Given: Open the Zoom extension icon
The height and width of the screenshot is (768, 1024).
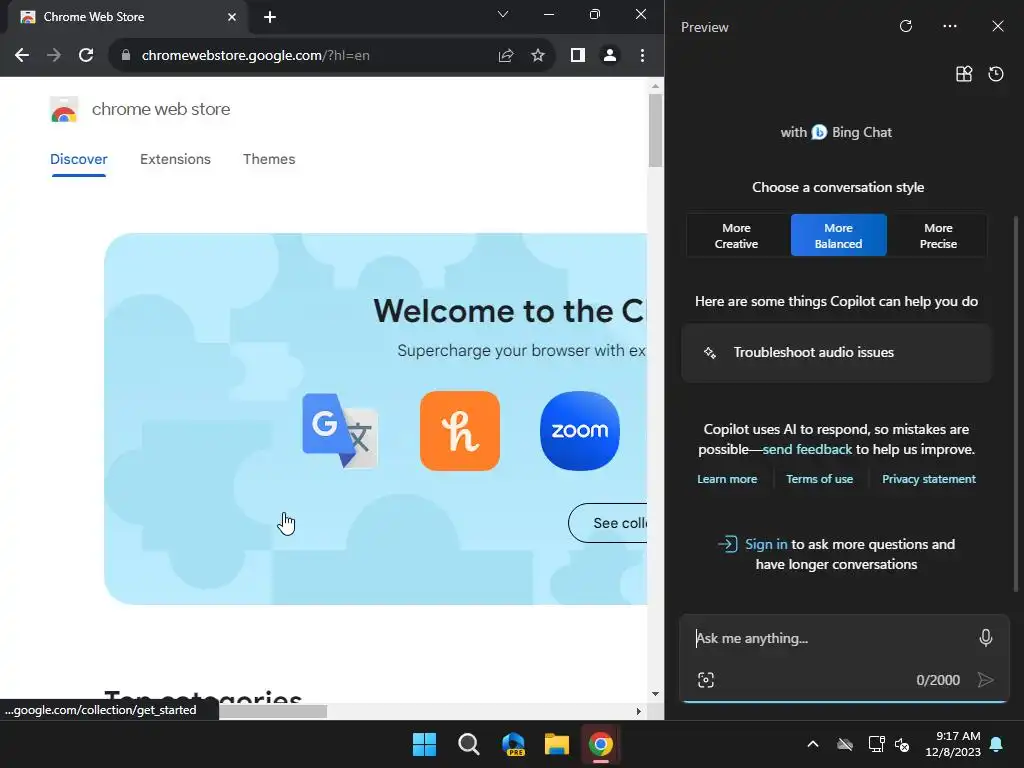Looking at the screenshot, I should coord(580,430).
